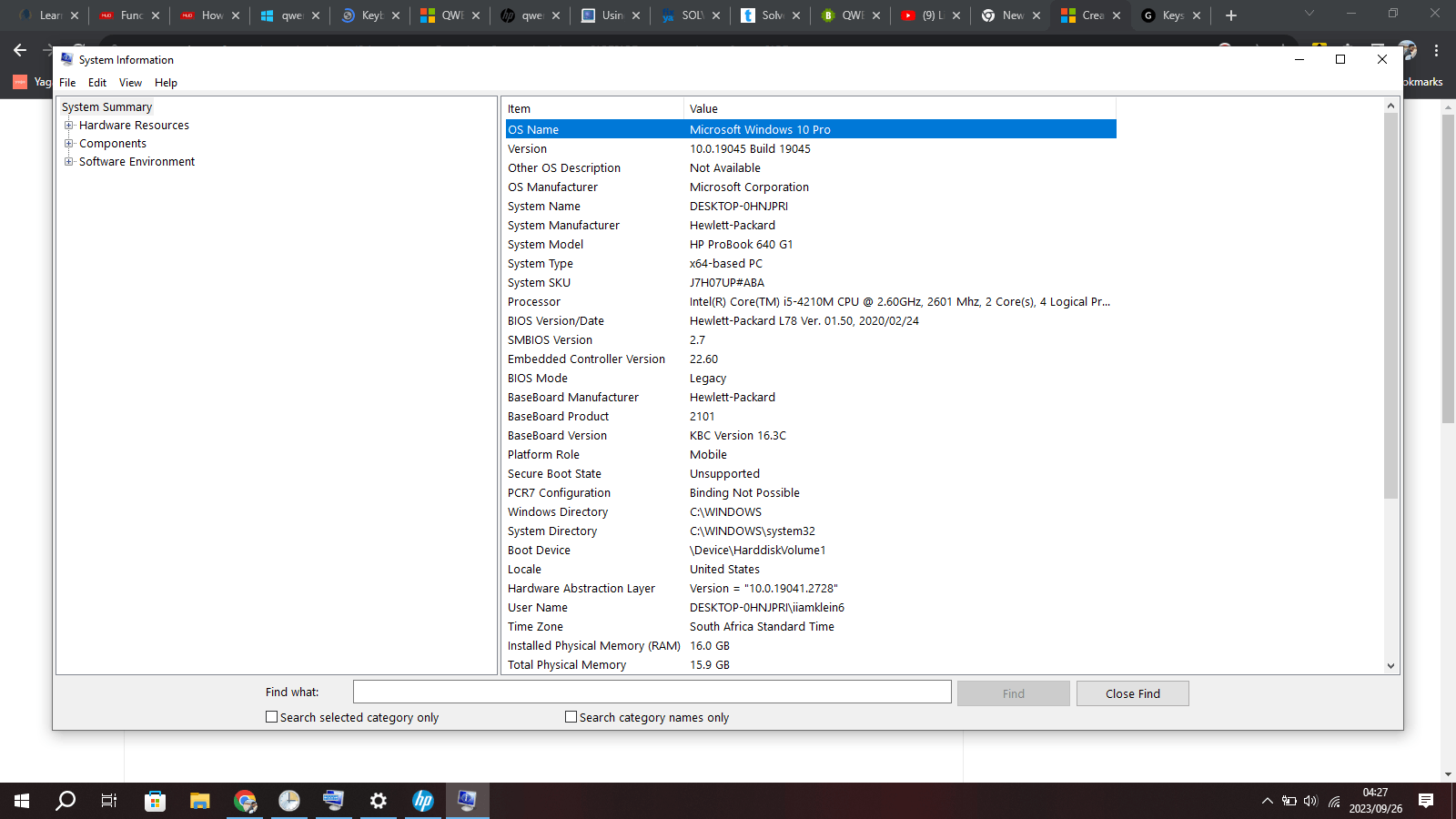Viewport: 1456px width, 819px height.
Task: Open the Search icon on the taskbar
Action: pyautogui.click(x=65, y=801)
